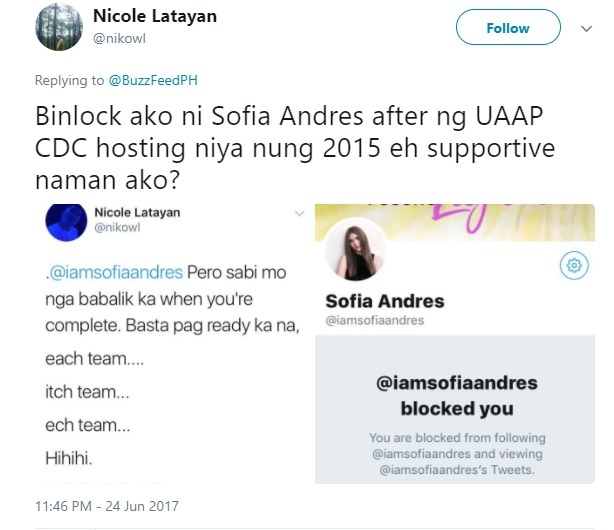Expand the embedded tweet's chevron menu
614x530 pixels.
(x=299, y=213)
